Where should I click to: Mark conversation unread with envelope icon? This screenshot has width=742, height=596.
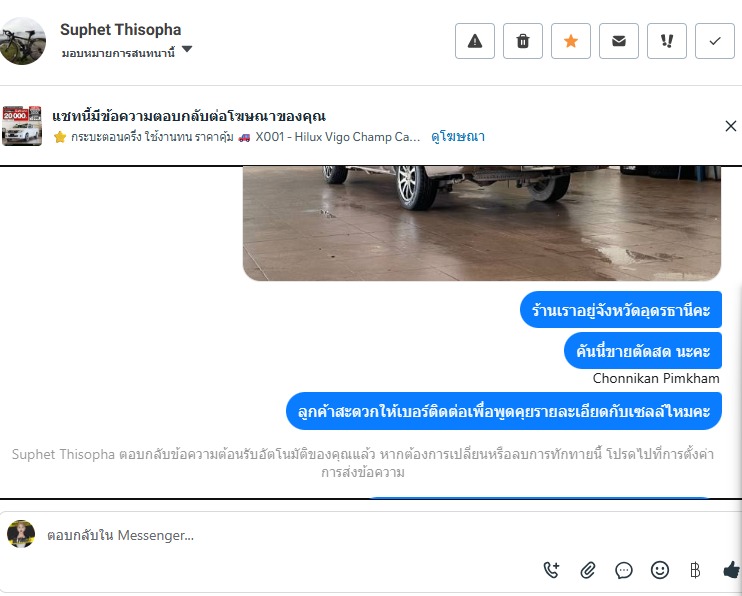click(618, 41)
